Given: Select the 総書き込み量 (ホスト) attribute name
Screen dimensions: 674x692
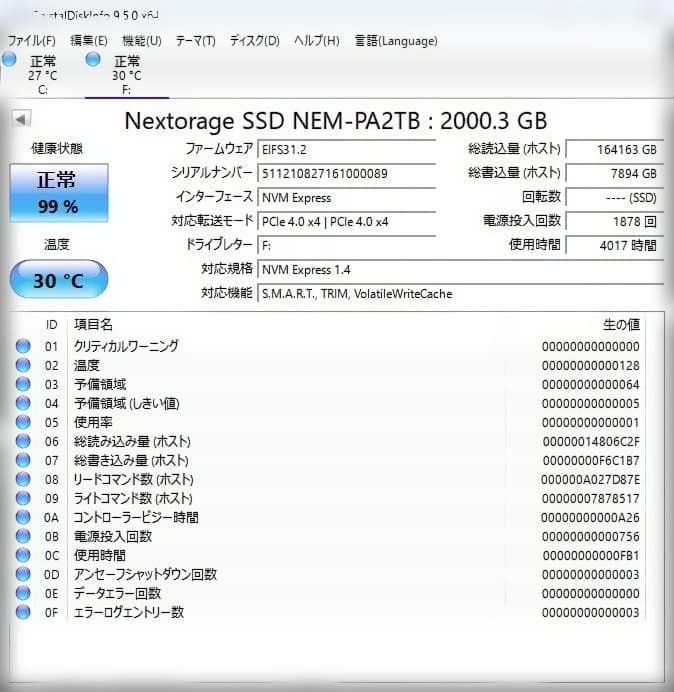Looking at the screenshot, I should pos(131,460).
